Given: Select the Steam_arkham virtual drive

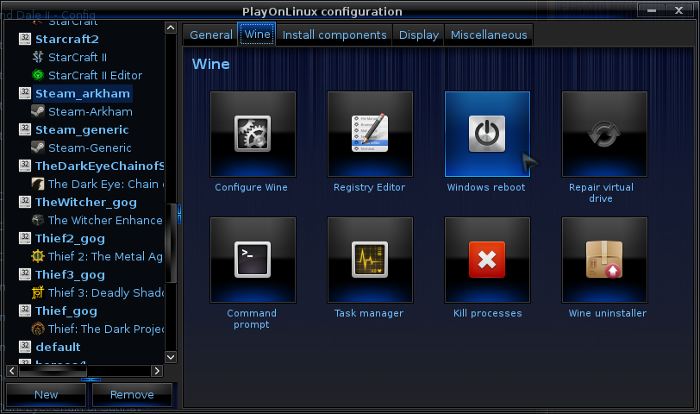Looking at the screenshot, I should tap(82, 93).
